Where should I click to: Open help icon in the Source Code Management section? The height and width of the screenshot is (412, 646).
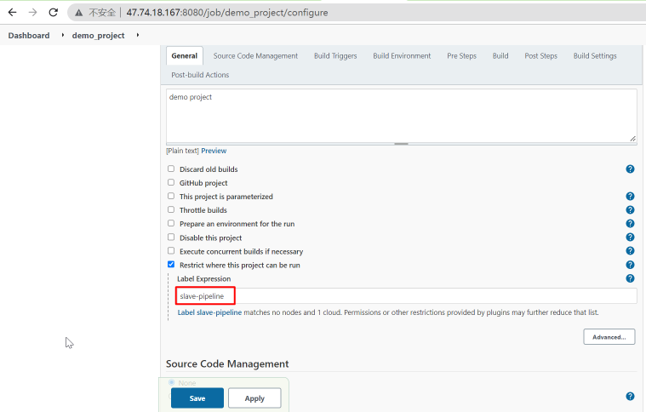tap(630, 396)
